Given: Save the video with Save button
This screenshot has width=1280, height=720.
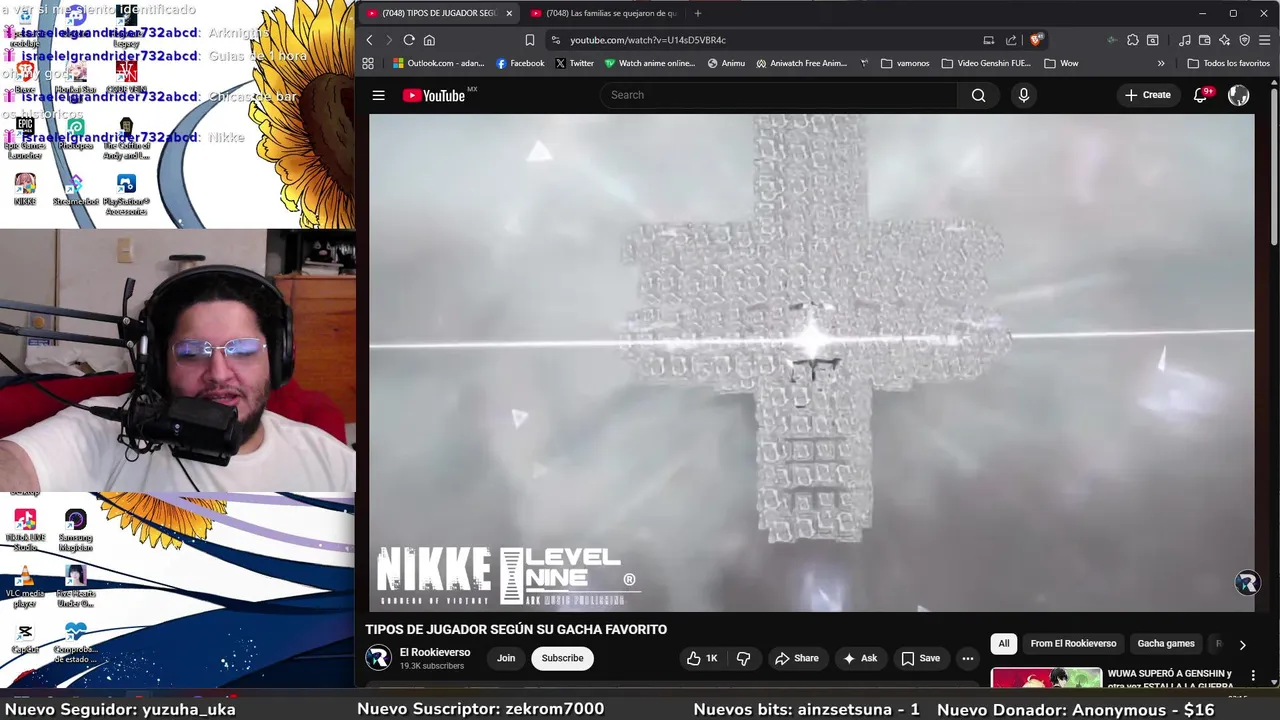Looking at the screenshot, I should point(920,658).
